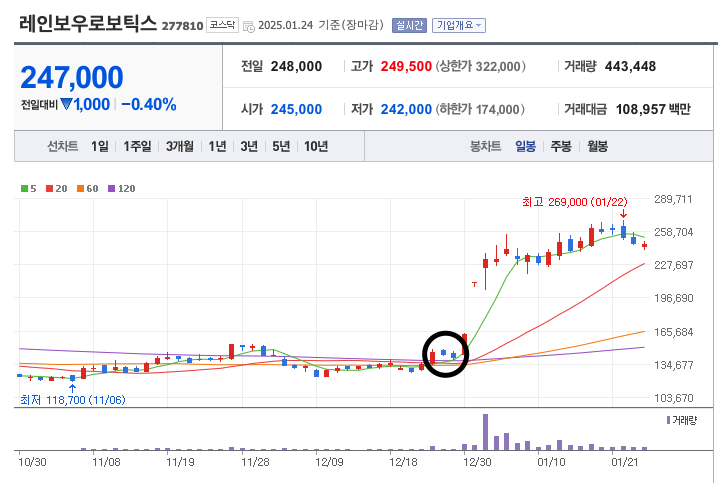Select the 3년 line chart period
718x483 pixels.
[x=249, y=147]
